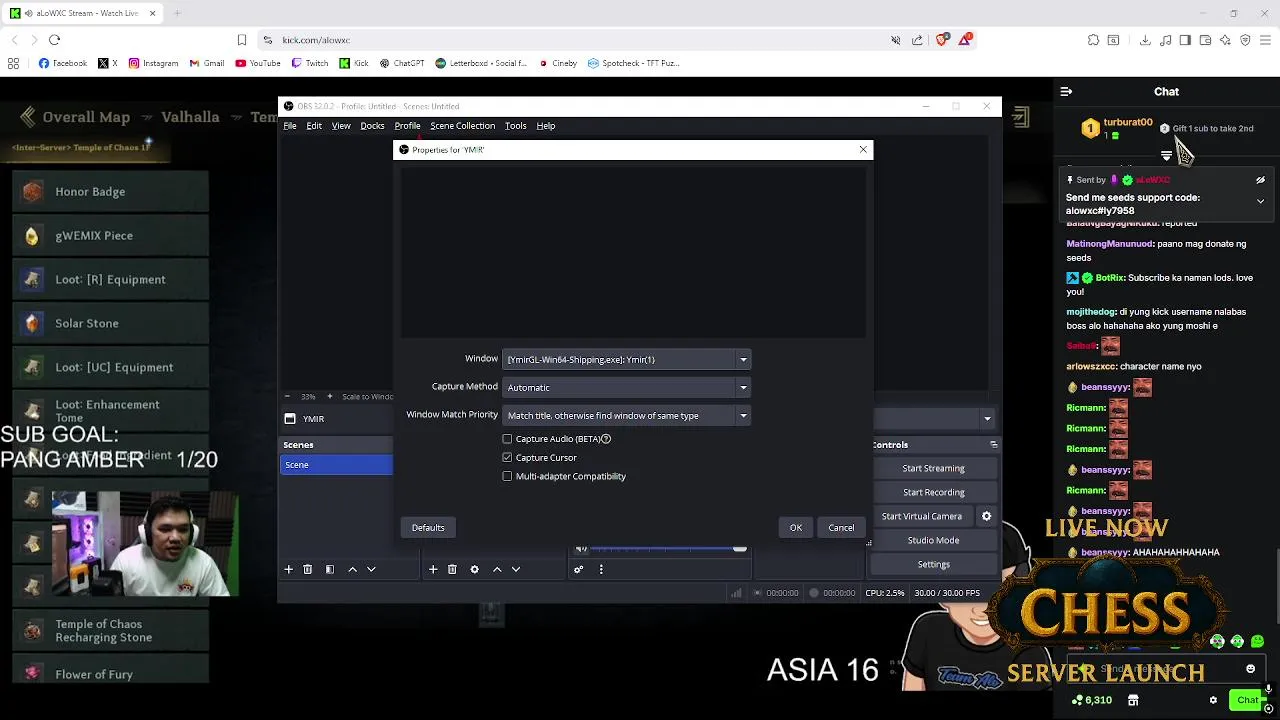Viewport: 1280px width, 720px height.
Task: Open the Twitch bookmark
Action: tap(310, 63)
